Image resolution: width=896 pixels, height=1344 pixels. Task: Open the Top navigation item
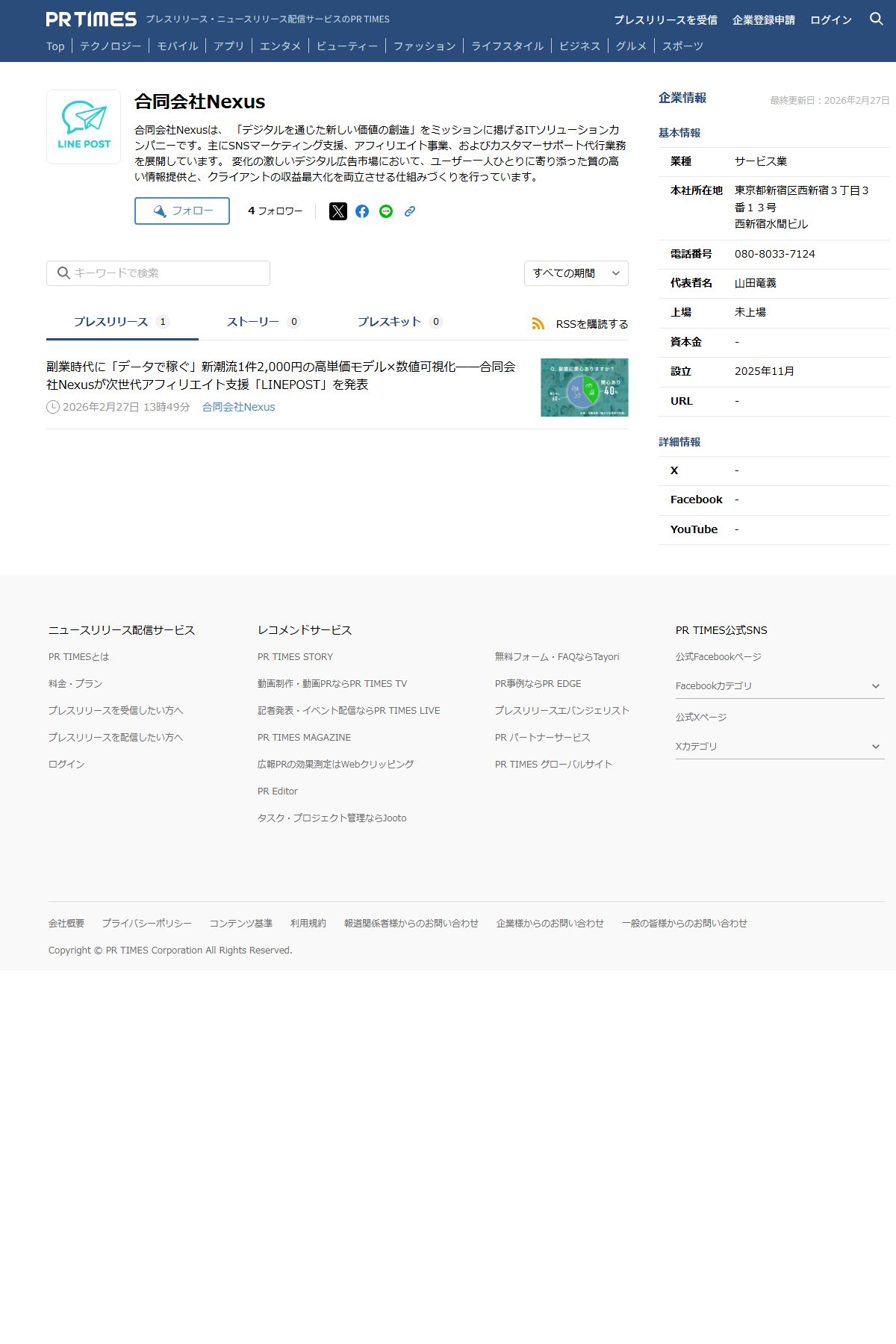point(55,46)
